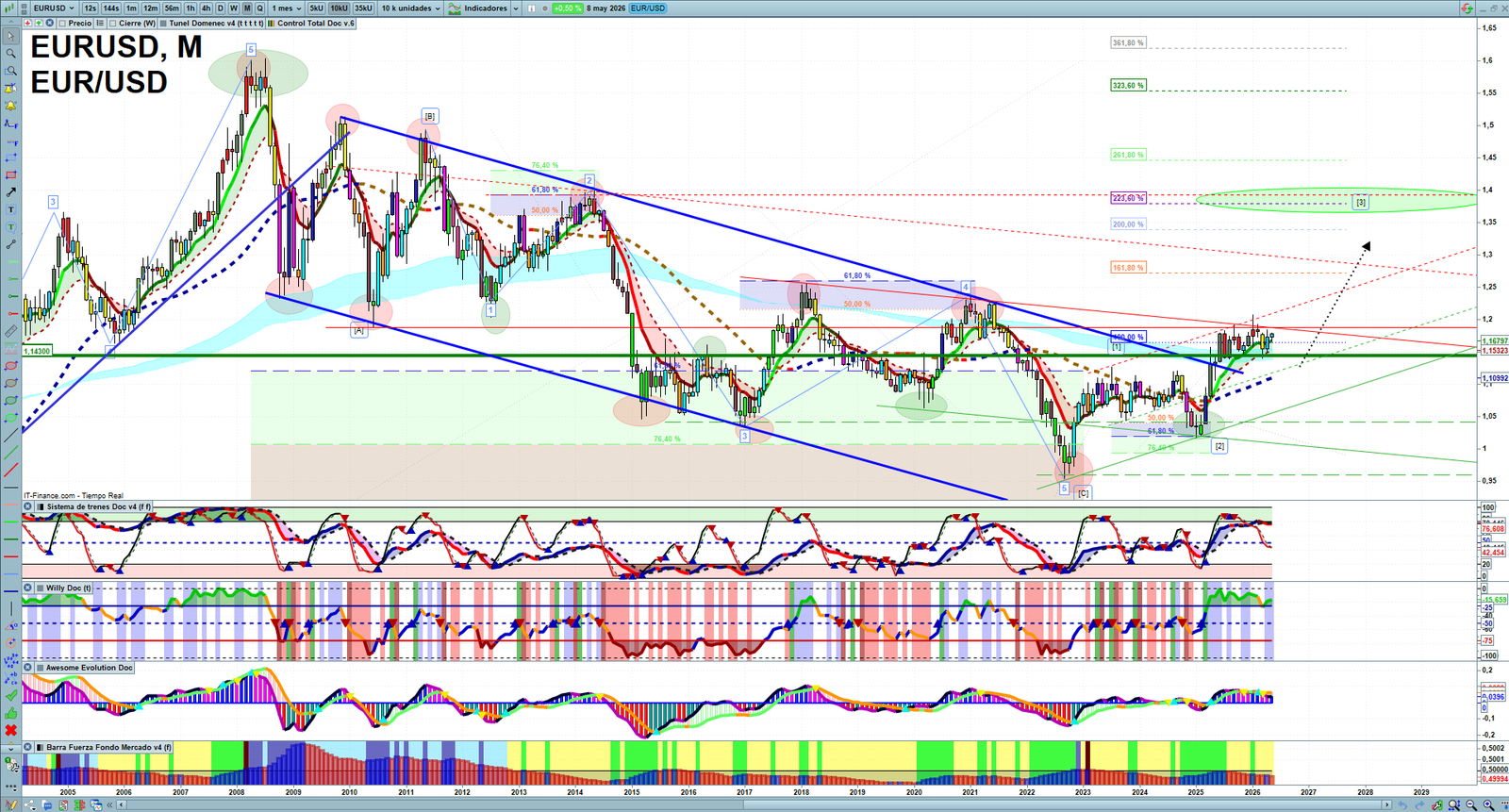Select the green T text bubble tool

[11, 227]
